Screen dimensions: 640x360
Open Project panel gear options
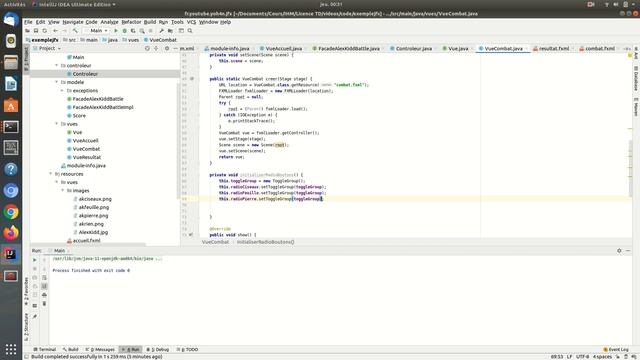[x=167, y=48]
